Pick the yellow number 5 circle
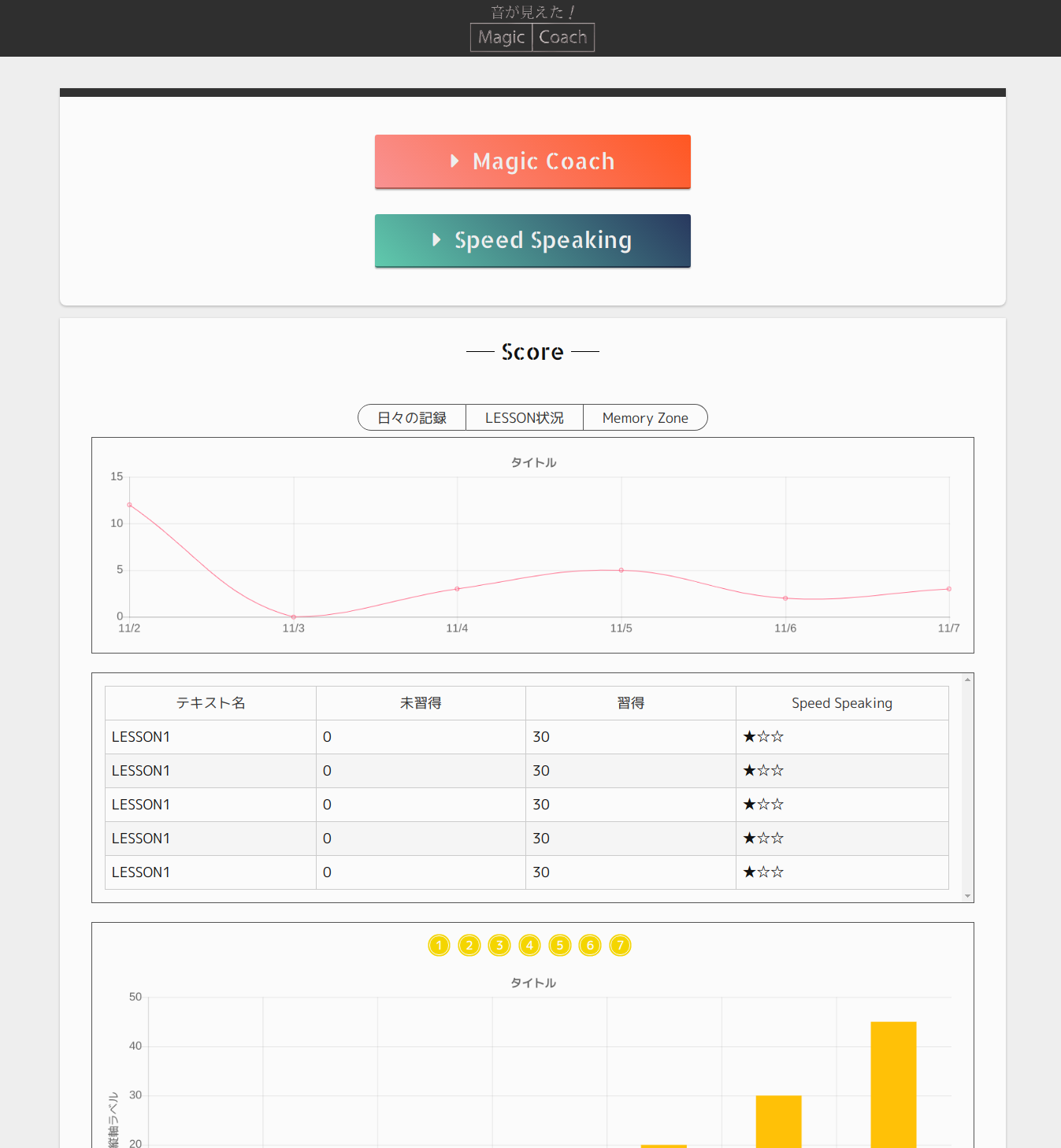This screenshot has width=1061, height=1148. [560, 945]
